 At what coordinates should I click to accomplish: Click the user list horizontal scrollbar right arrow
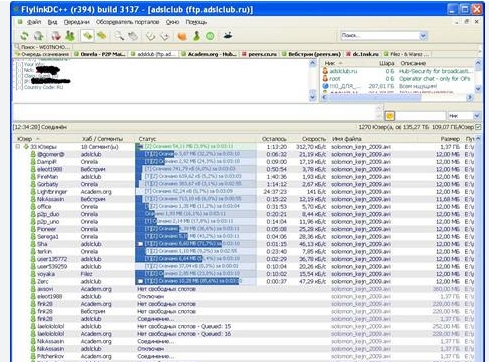[x=470, y=97]
